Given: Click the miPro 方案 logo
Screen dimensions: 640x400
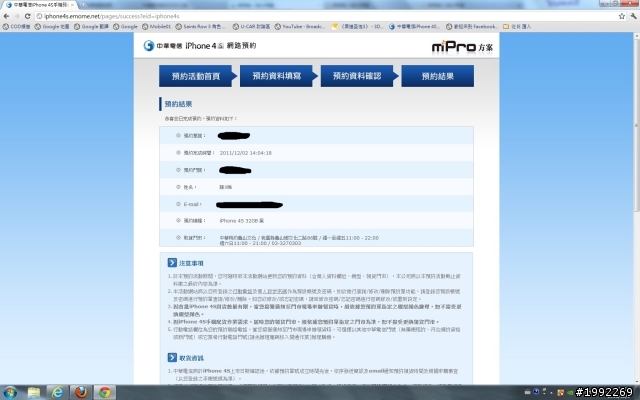Looking at the screenshot, I should [x=462, y=47].
